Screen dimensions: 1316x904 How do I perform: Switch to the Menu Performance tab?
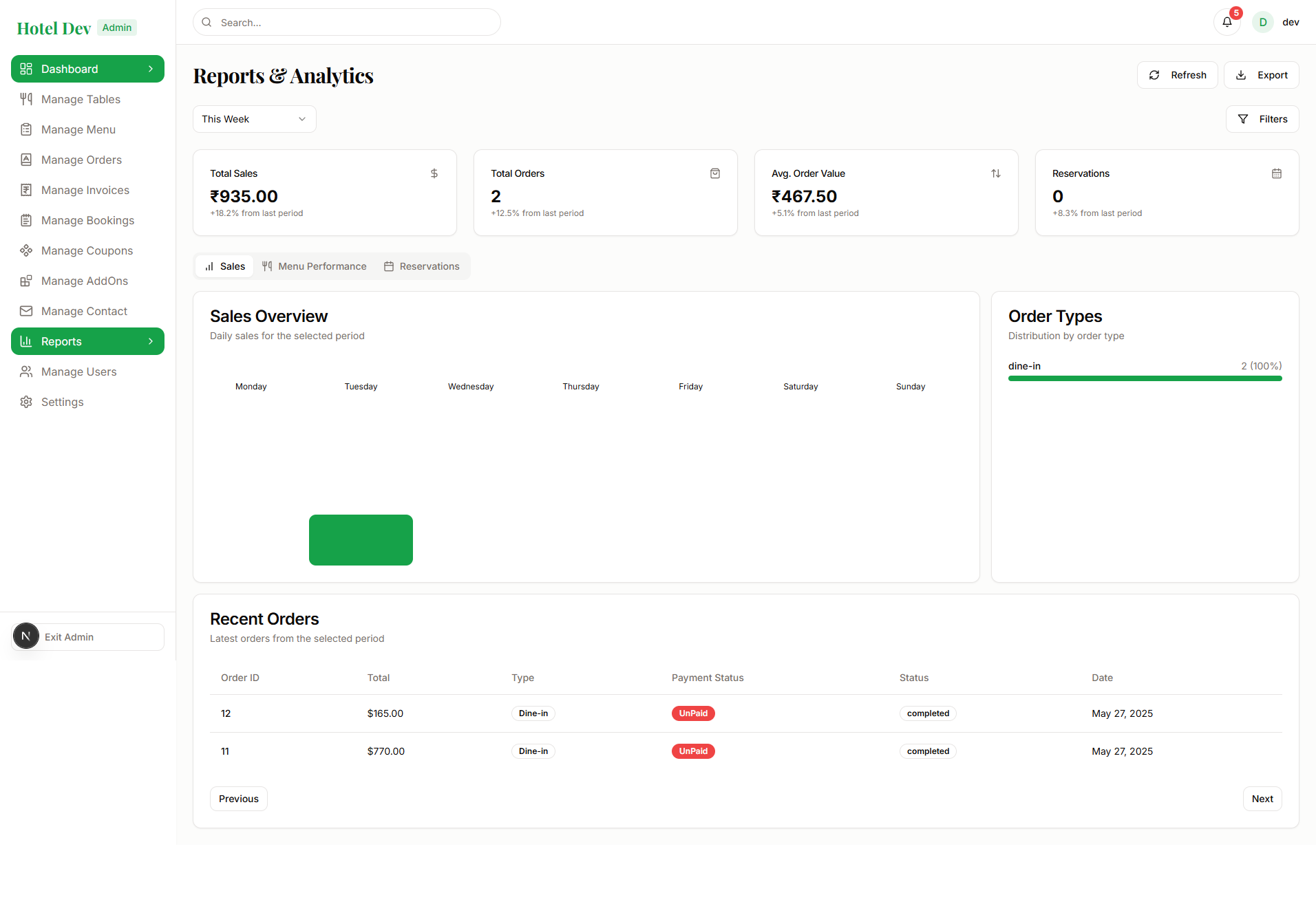315,266
